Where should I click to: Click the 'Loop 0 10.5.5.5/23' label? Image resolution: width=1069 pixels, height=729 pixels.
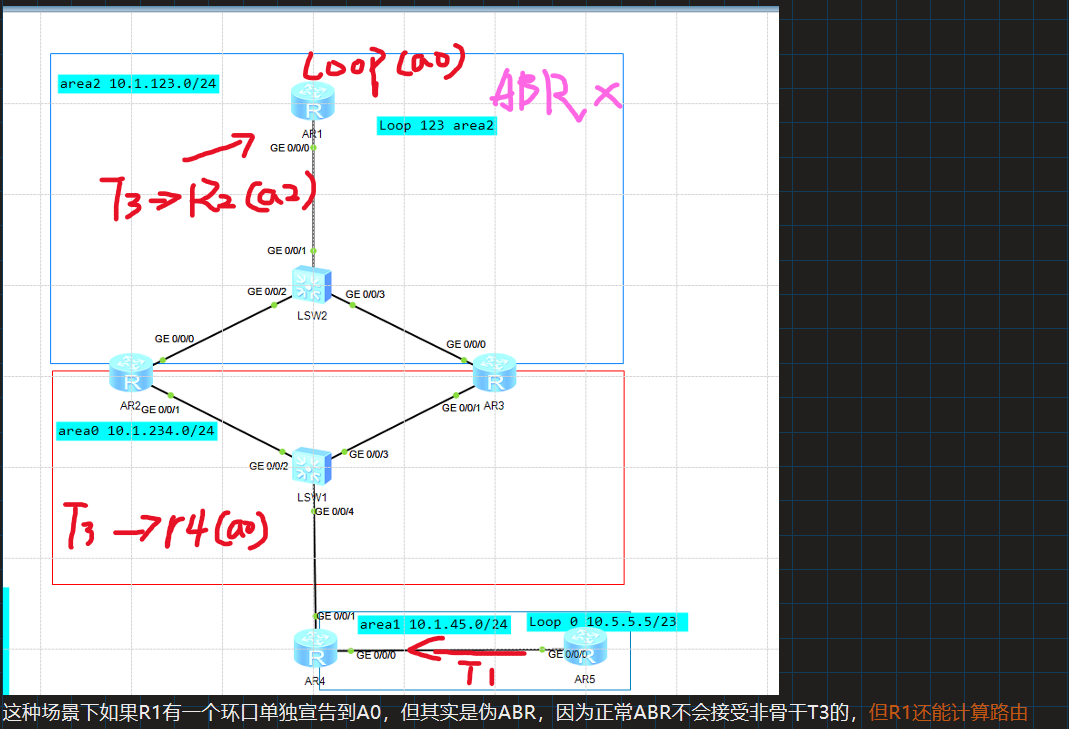tap(607, 622)
